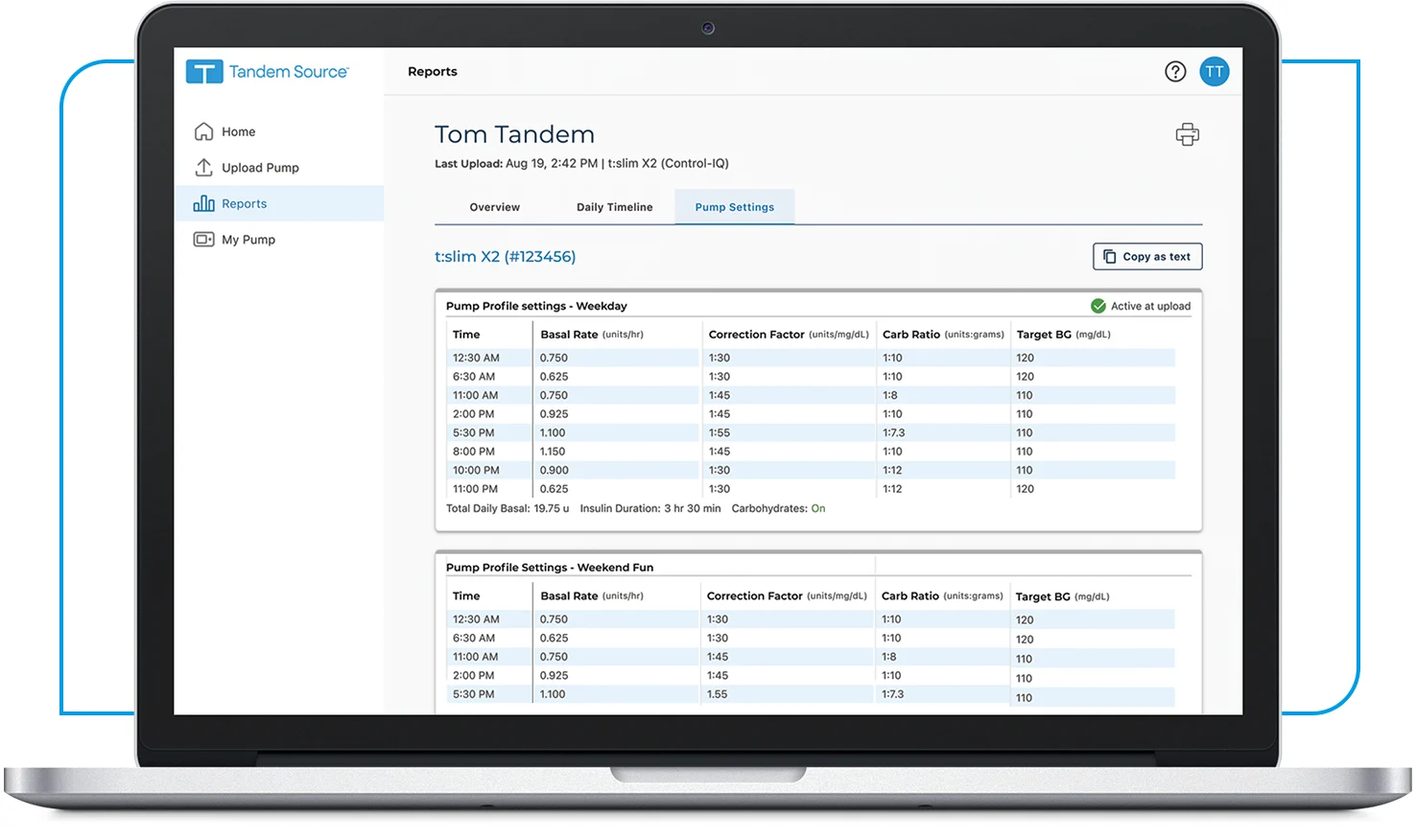The width and height of the screenshot is (1416, 840).
Task: Switch to the Overview tab
Action: [494, 206]
